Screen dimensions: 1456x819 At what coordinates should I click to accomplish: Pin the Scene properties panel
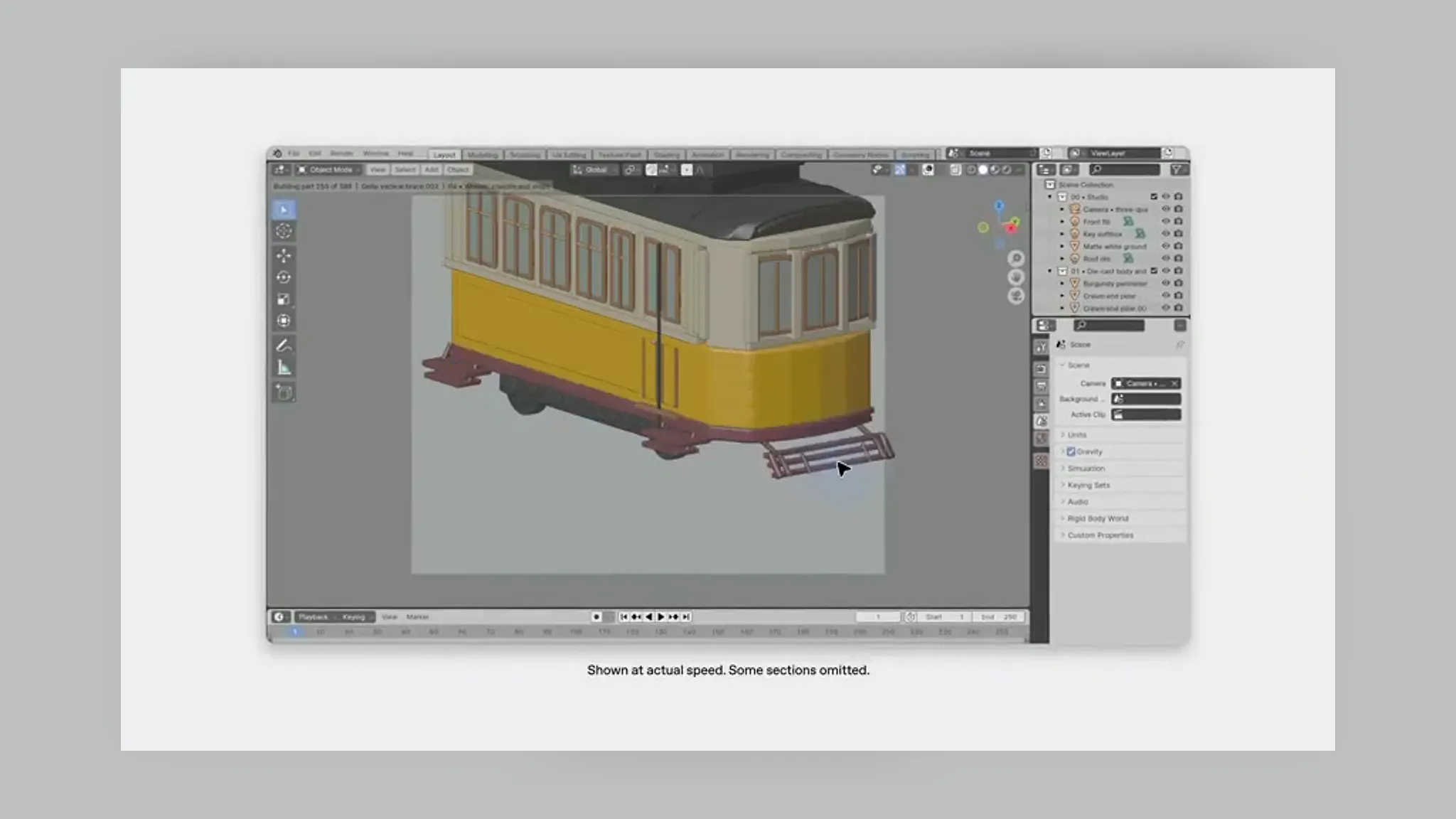coord(1180,344)
